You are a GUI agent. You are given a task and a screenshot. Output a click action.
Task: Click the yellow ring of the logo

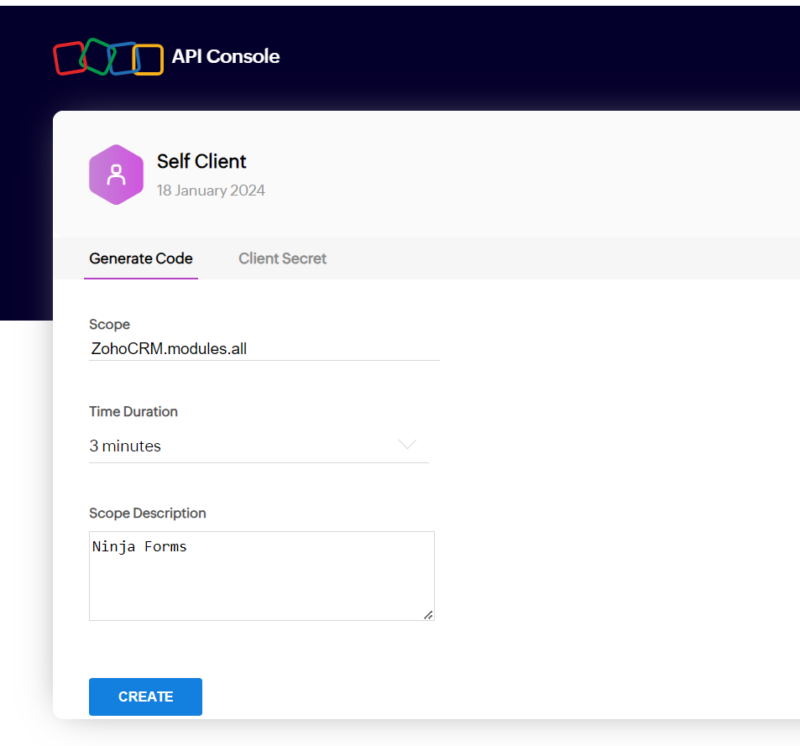(x=147, y=60)
